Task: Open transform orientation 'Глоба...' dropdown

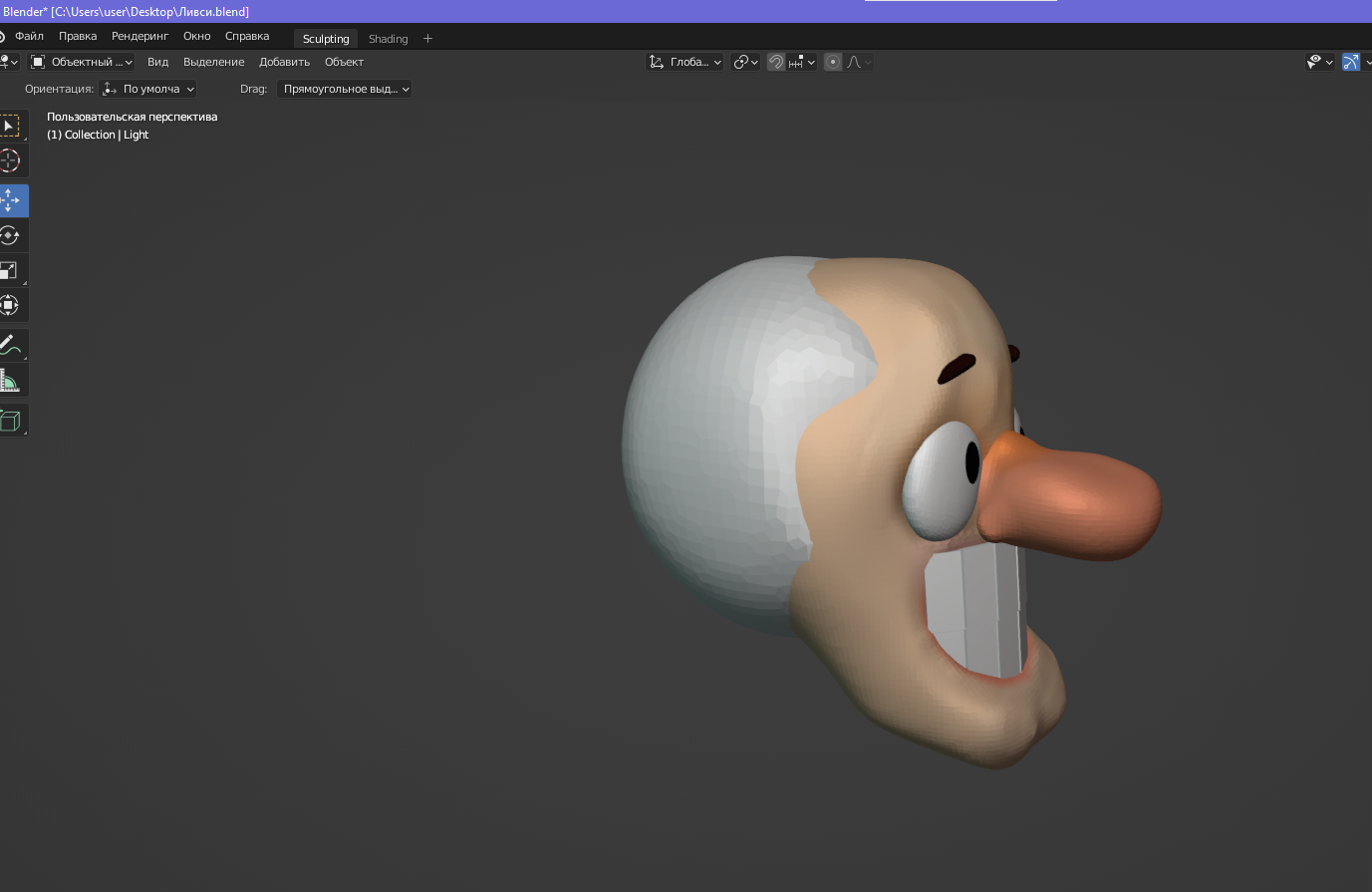Action: pyautogui.click(x=685, y=62)
